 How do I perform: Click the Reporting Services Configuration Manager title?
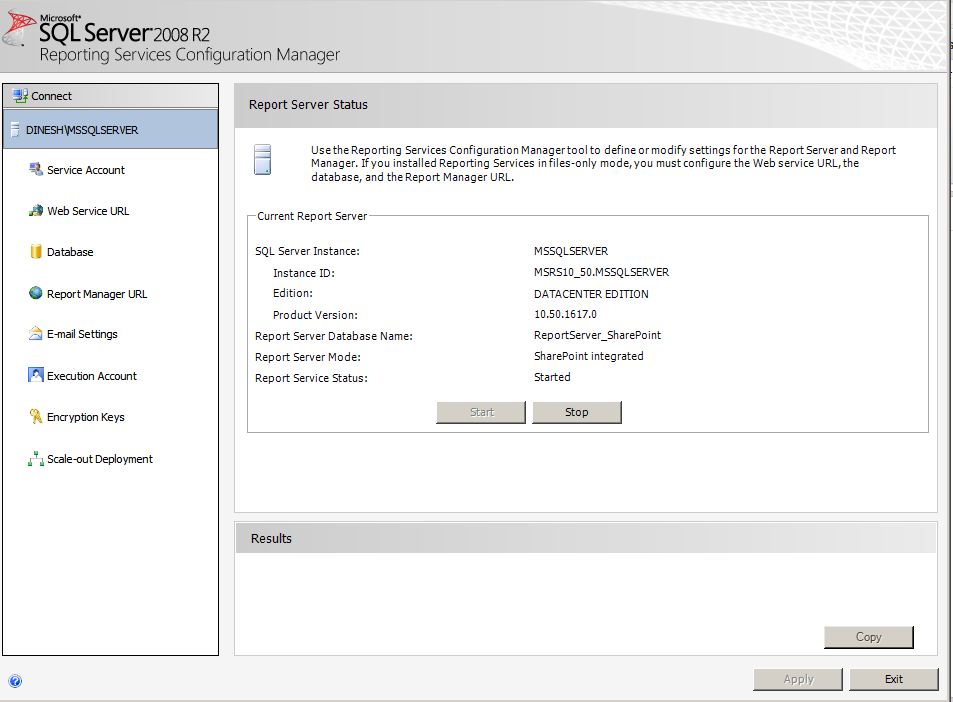tap(190, 55)
